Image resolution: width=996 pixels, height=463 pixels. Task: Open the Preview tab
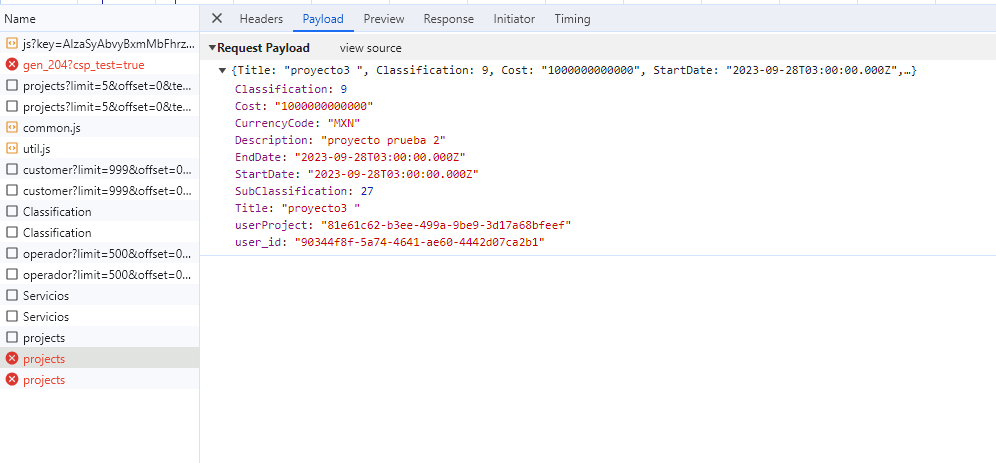point(384,19)
